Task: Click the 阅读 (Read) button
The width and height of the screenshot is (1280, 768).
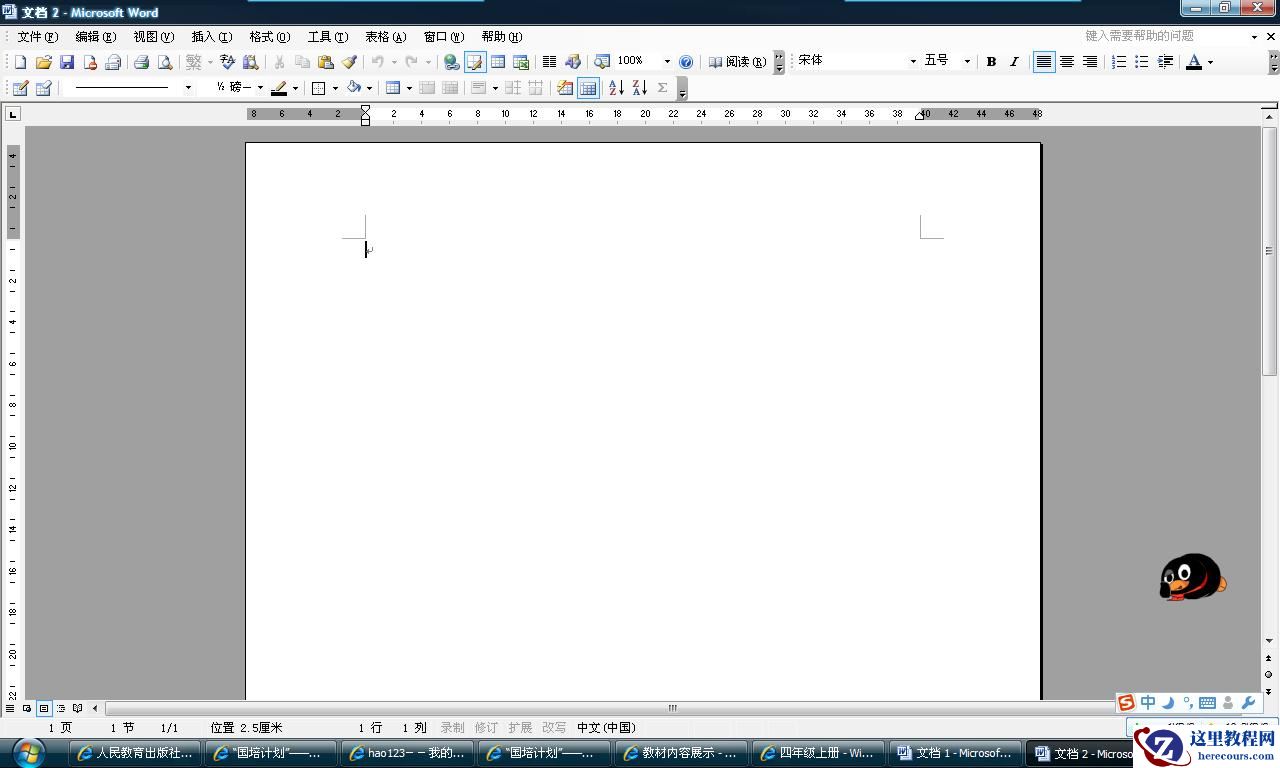Action: pyautogui.click(x=738, y=62)
